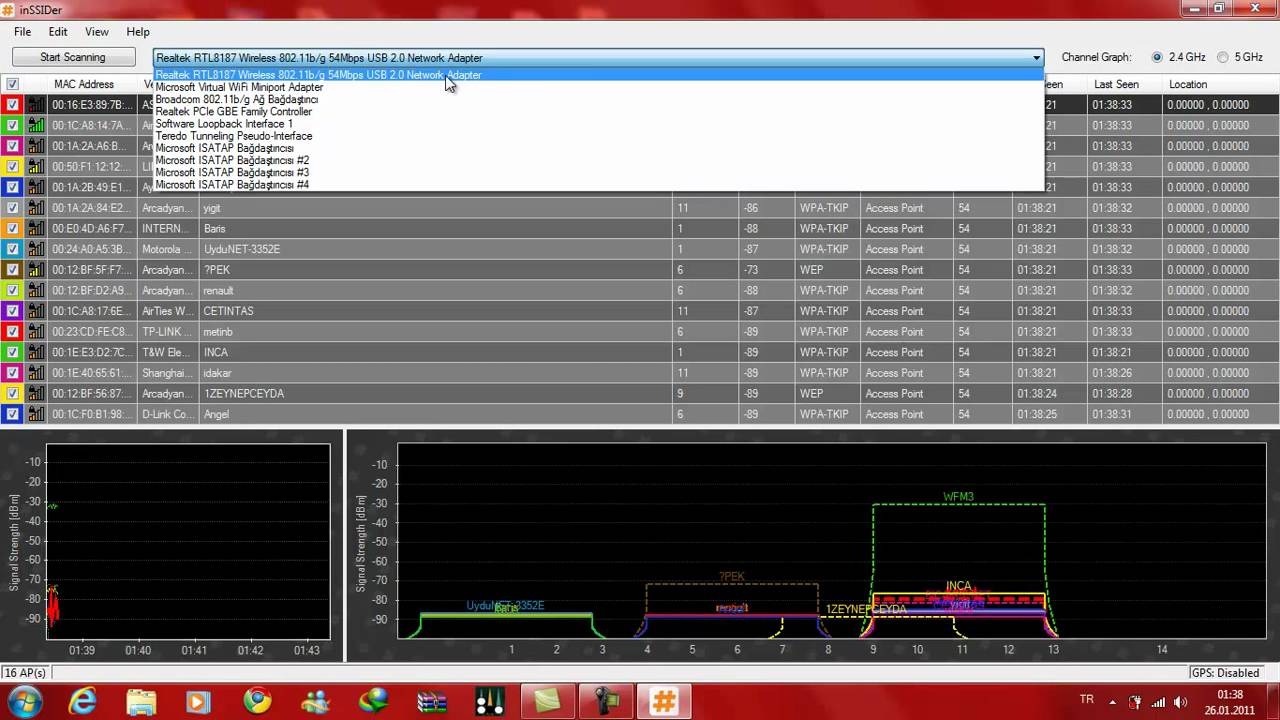
Task: Switch to inSSIDer taskbar button
Action: point(664,701)
